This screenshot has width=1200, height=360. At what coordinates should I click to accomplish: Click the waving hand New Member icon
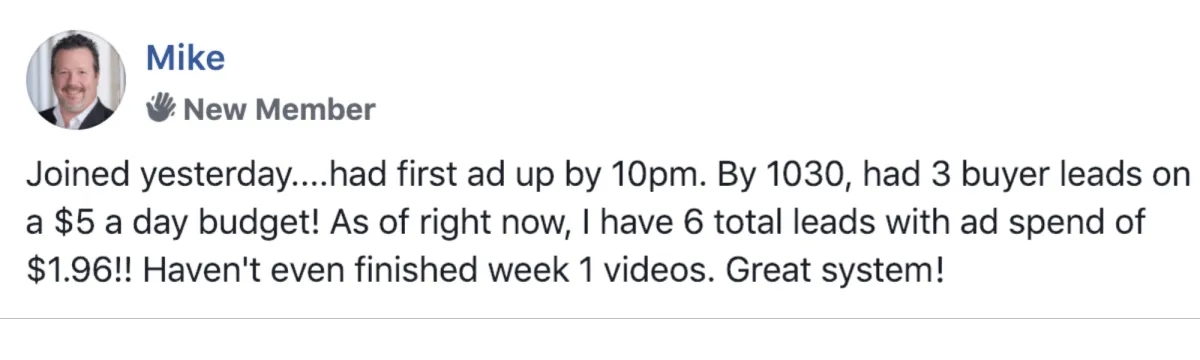pyautogui.click(x=161, y=108)
